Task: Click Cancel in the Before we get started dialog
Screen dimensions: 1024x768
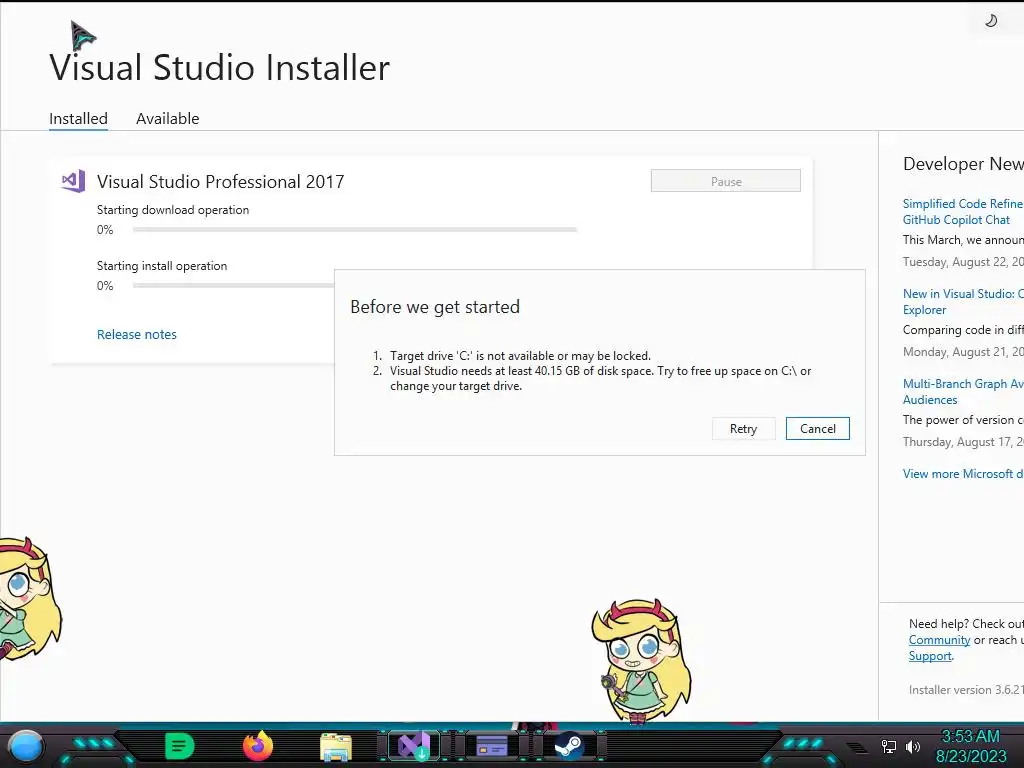Action: click(x=818, y=428)
